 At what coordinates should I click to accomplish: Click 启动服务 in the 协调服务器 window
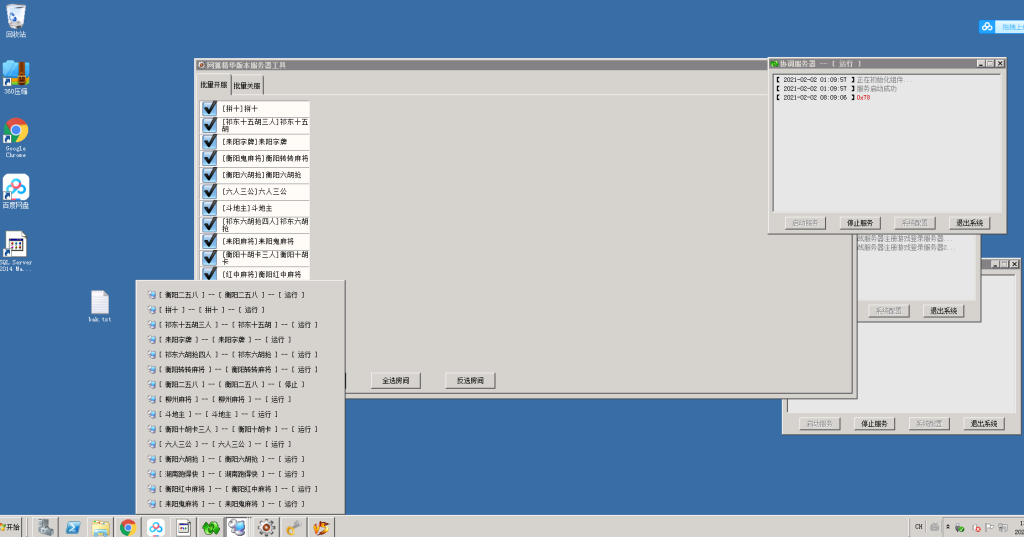pyautogui.click(x=805, y=223)
